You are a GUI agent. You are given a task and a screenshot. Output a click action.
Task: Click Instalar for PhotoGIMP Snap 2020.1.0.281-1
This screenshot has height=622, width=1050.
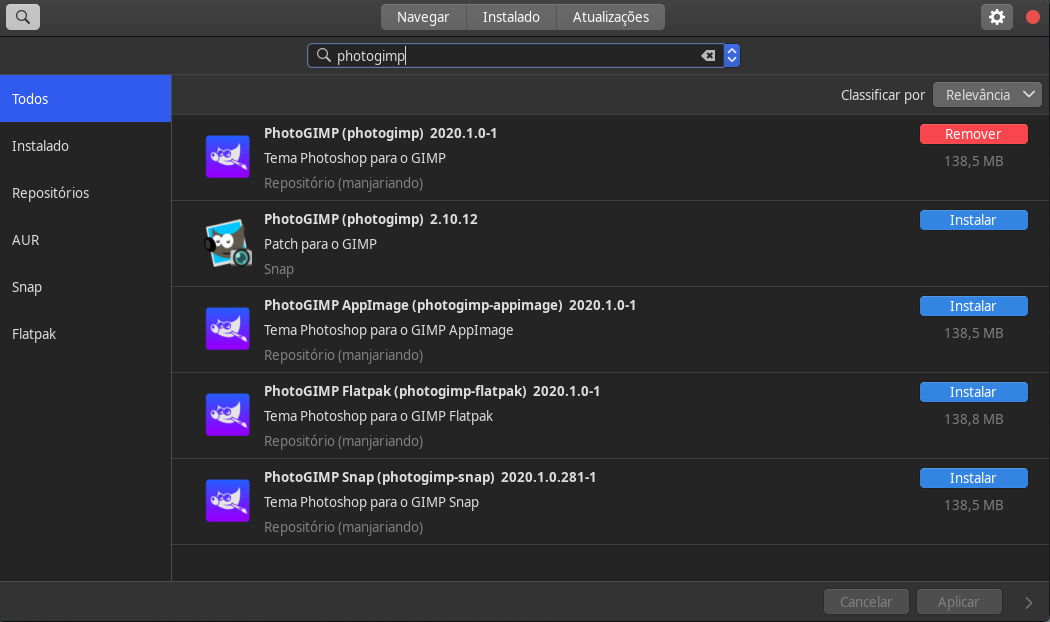(974, 478)
